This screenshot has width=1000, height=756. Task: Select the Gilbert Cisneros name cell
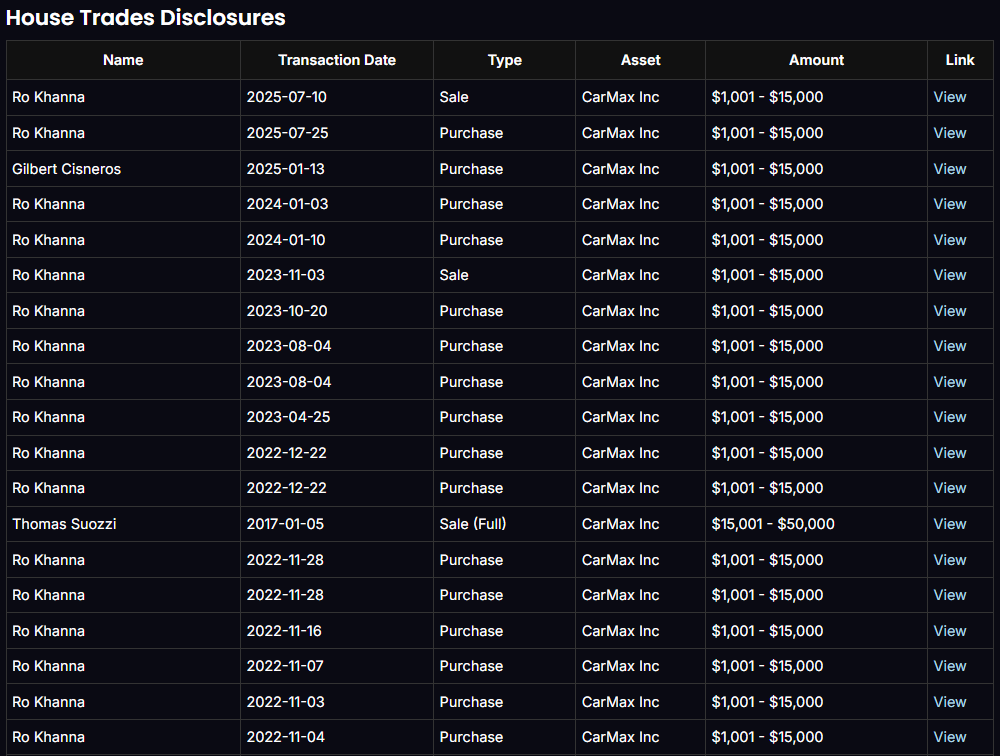point(66,169)
